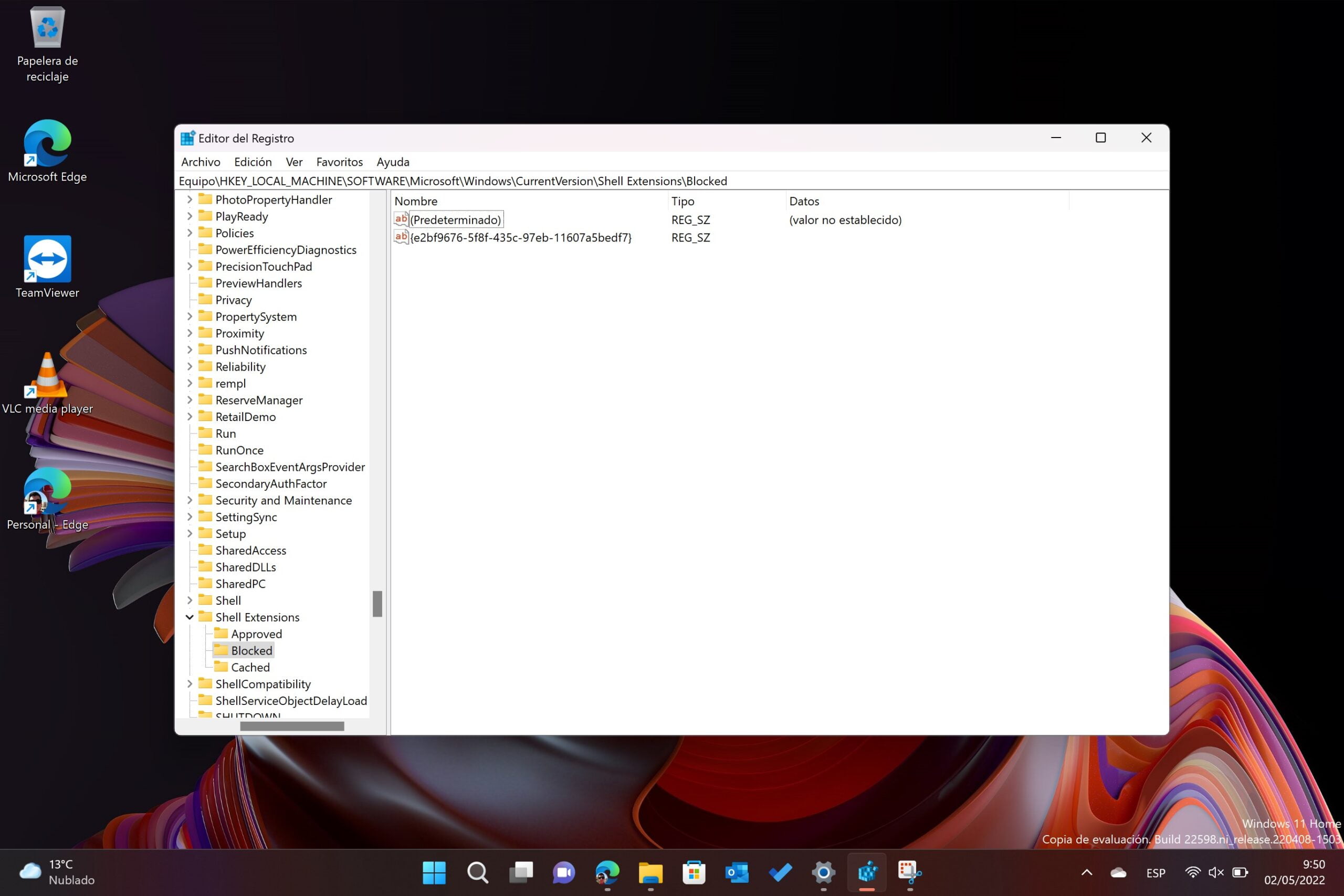Open Edge from the taskbar
Image resolution: width=1344 pixels, height=896 pixels.
click(x=607, y=872)
